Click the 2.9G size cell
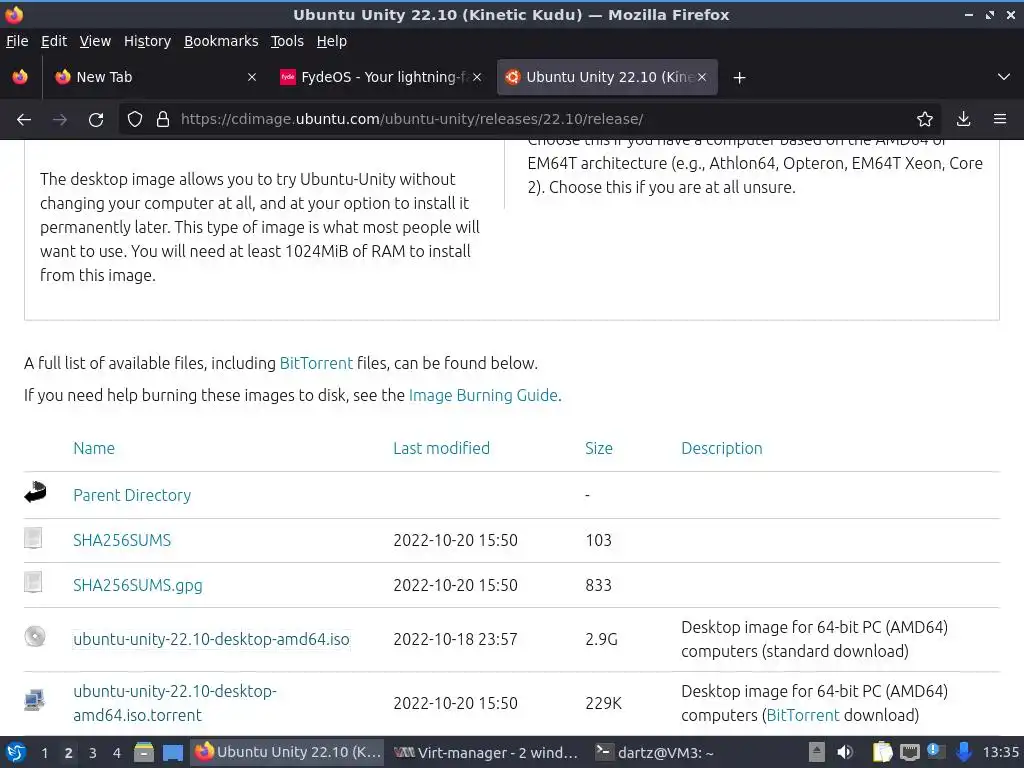 (x=601, y=639)
